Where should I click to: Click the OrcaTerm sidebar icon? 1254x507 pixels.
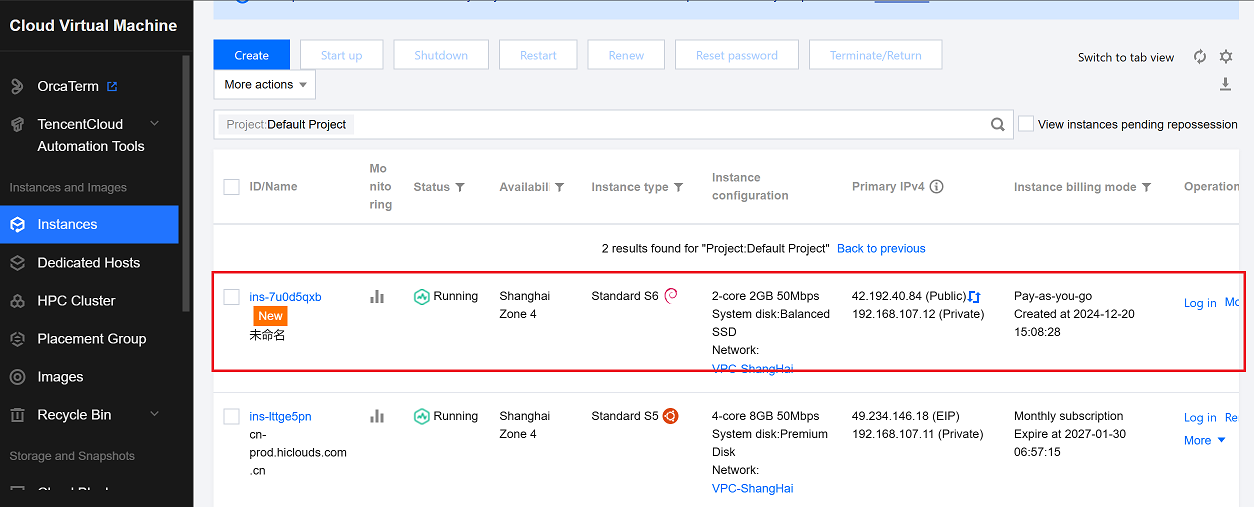(17, 87)
